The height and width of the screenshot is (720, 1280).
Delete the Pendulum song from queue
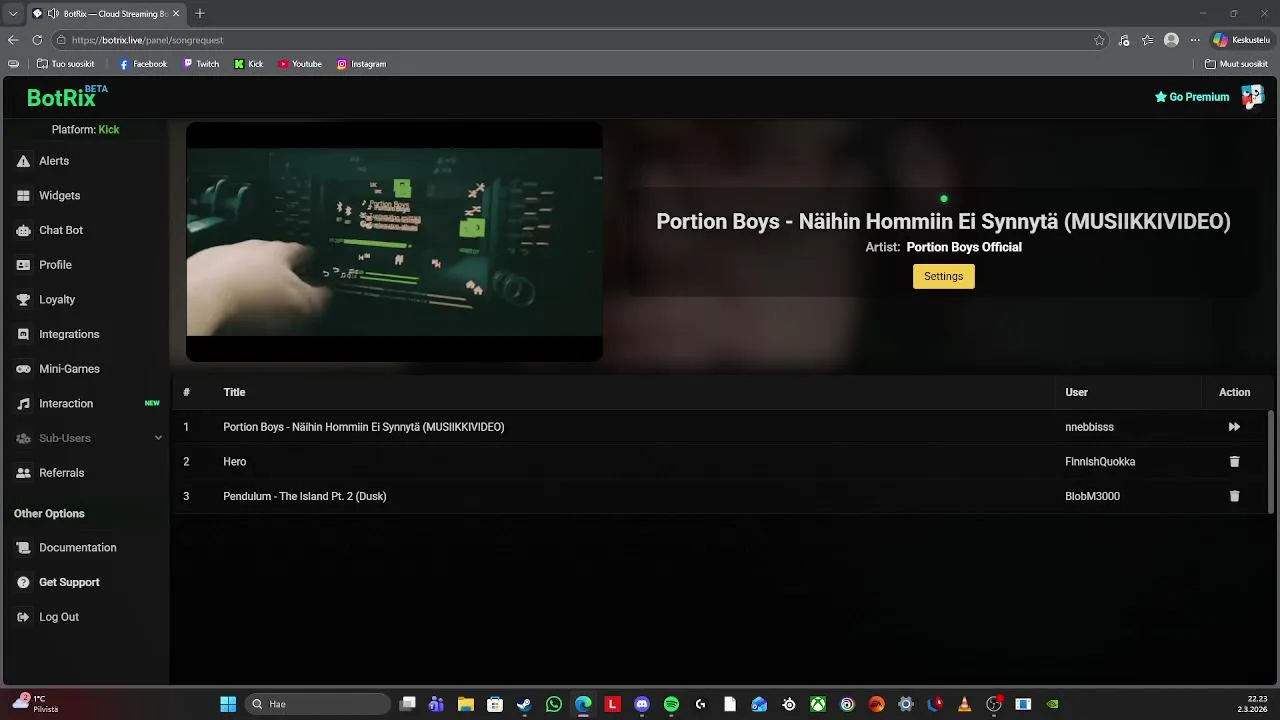coord(1234,496)
